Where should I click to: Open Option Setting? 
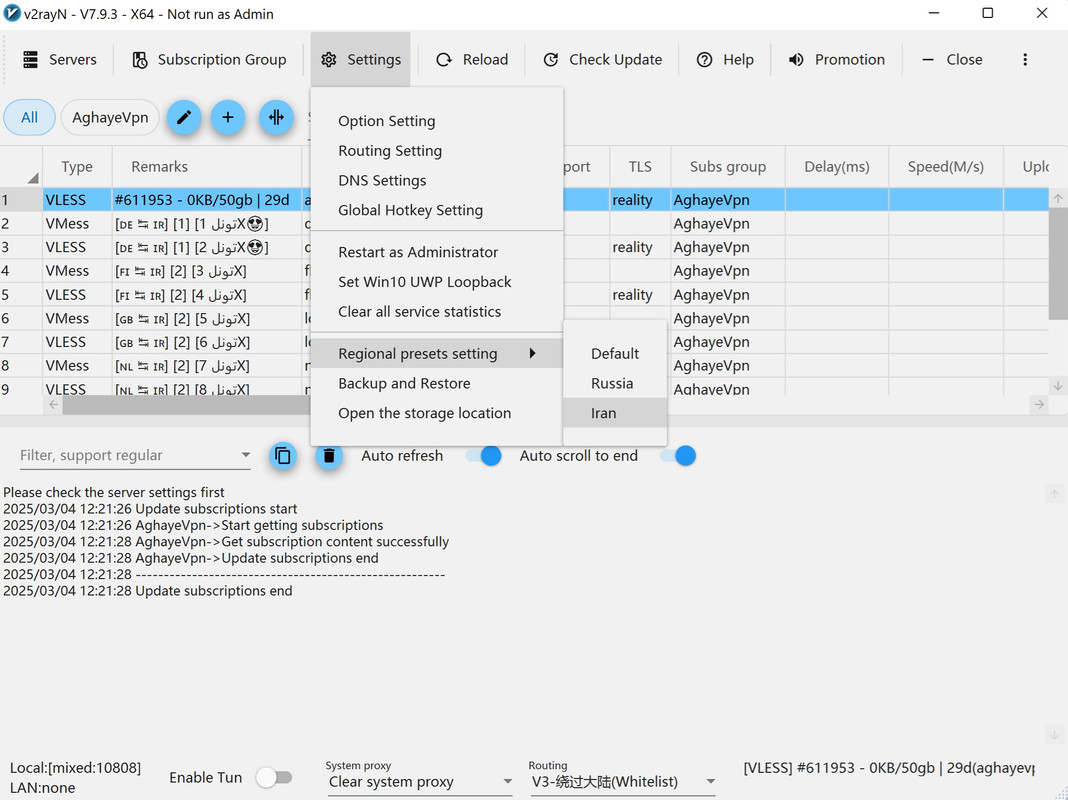click(x=437, y=121)
